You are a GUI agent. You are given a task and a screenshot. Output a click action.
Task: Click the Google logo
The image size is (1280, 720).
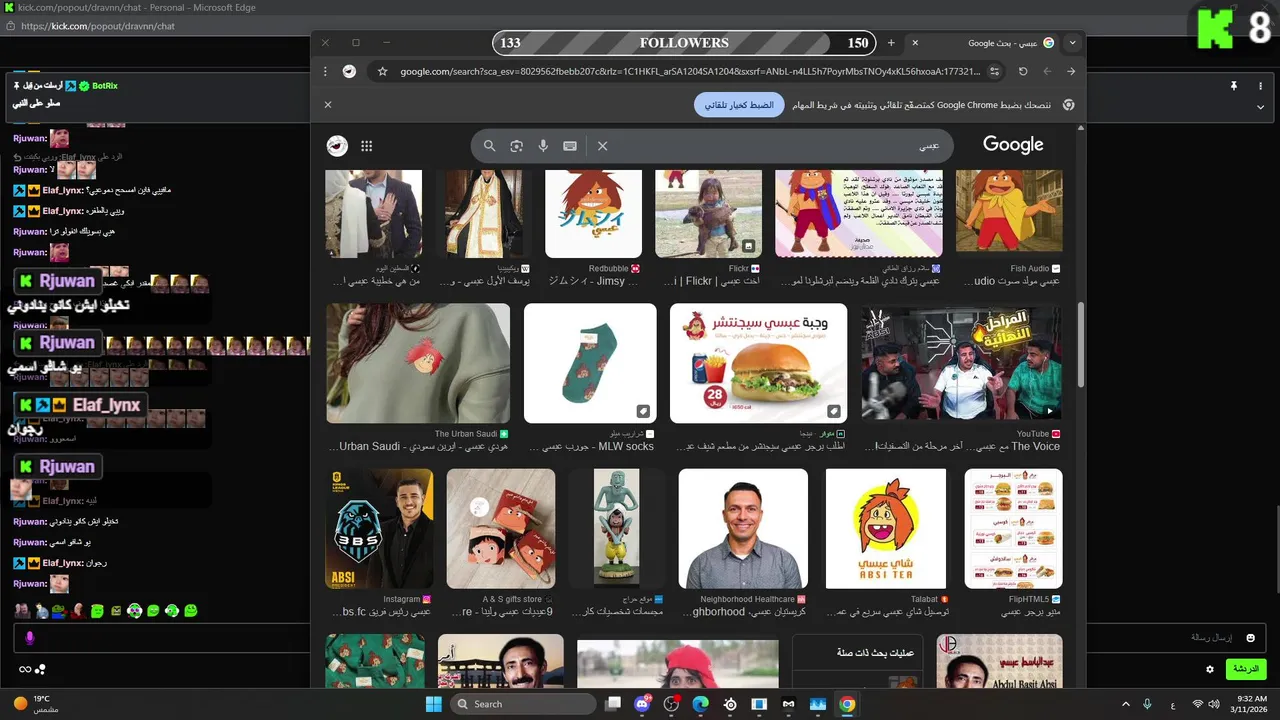pos(1013,145)
